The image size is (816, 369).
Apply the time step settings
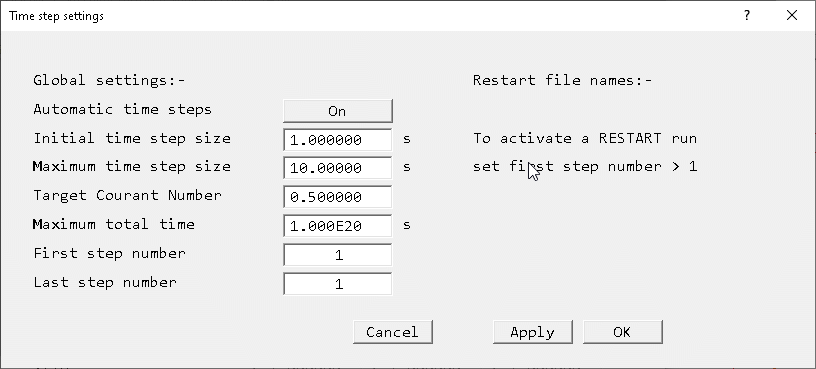point(533,332)
